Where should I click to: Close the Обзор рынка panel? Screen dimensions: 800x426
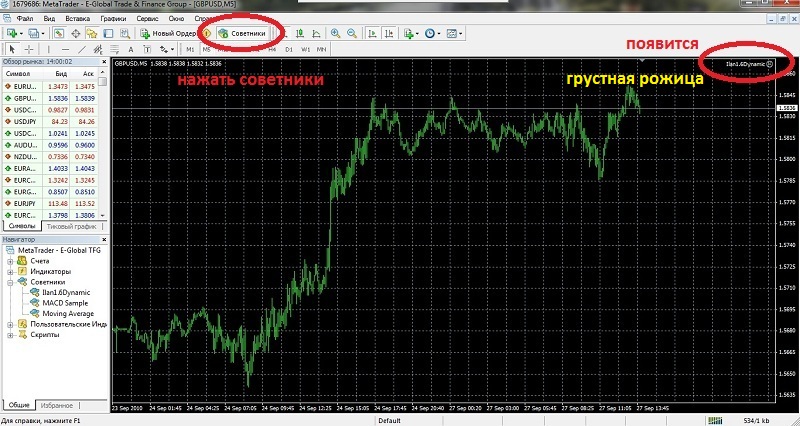tap(104, 62)
